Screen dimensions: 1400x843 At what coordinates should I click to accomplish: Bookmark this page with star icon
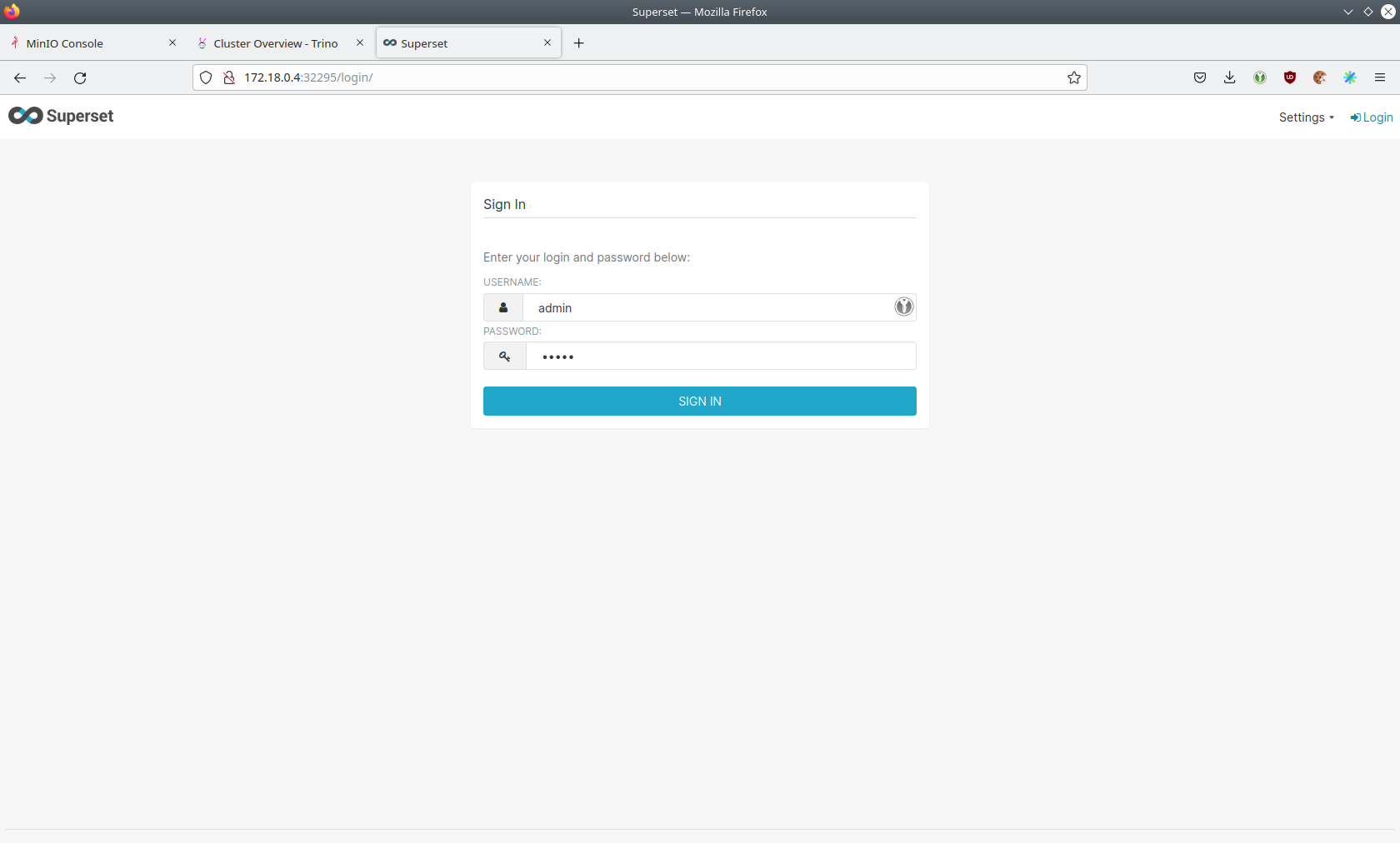(1074, 77)
